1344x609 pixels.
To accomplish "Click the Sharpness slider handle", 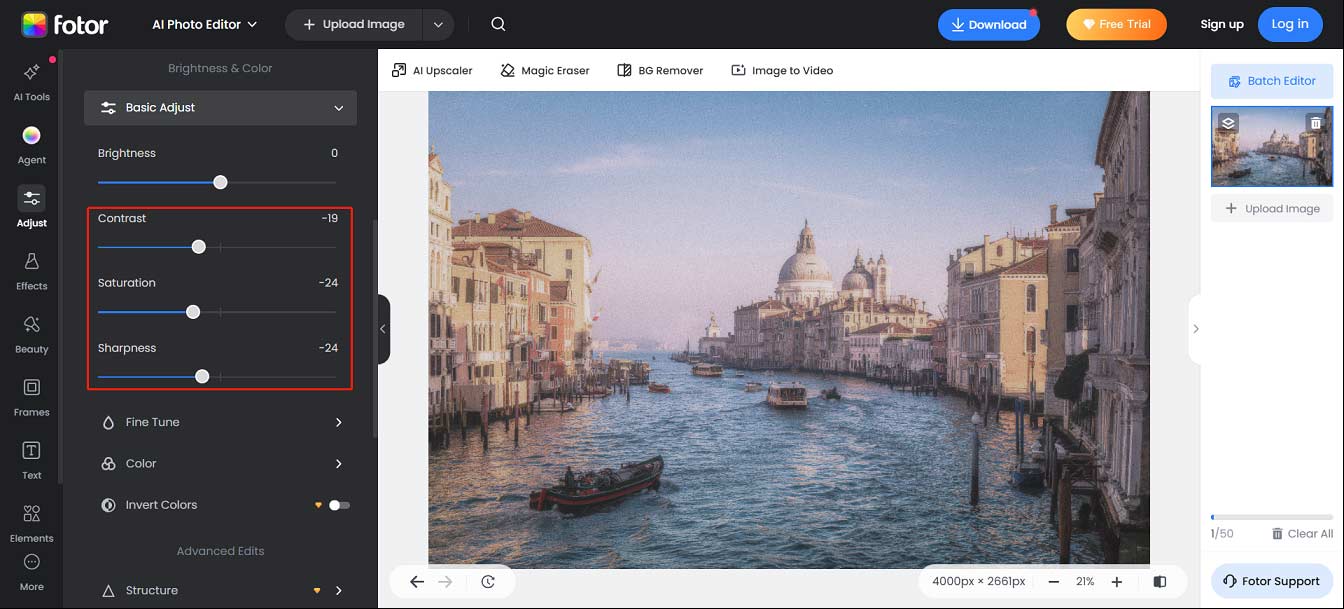I will pyautogui.click(x=202, y=376).
